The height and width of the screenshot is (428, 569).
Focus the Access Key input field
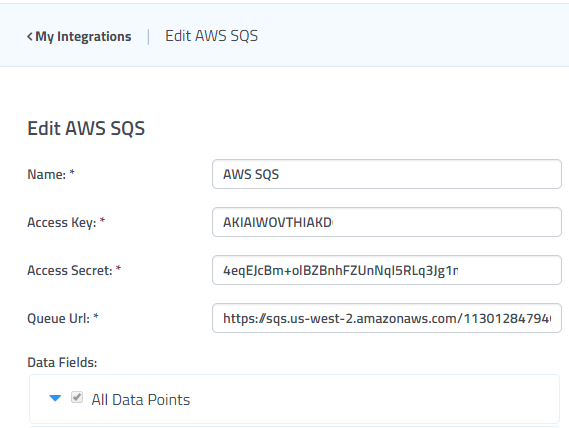pyautogui.click(x=387, y=222)
